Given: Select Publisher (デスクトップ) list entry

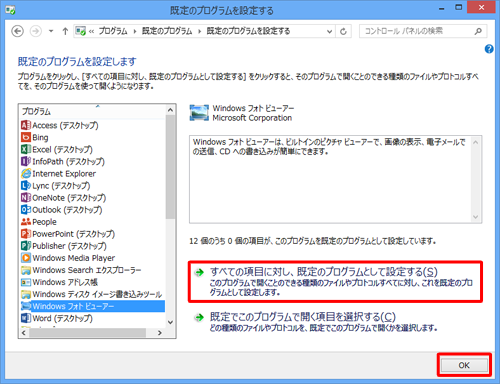Looking at the screenshot, I should coord(93,246).
